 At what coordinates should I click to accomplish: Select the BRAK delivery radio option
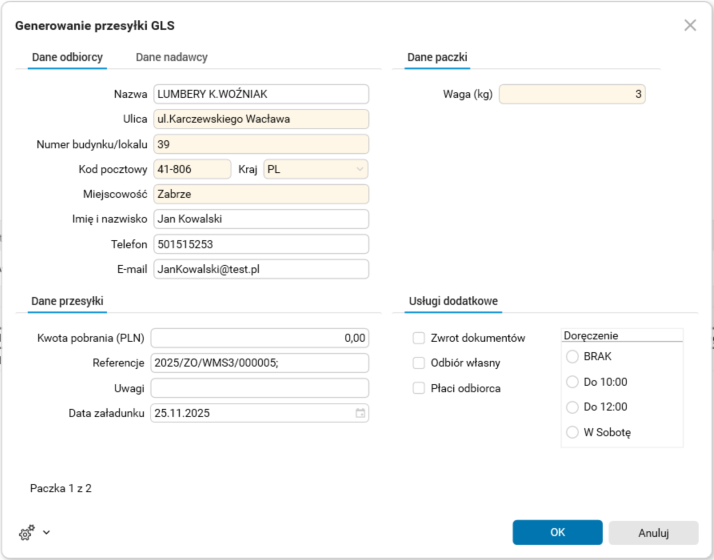[572, 356]
